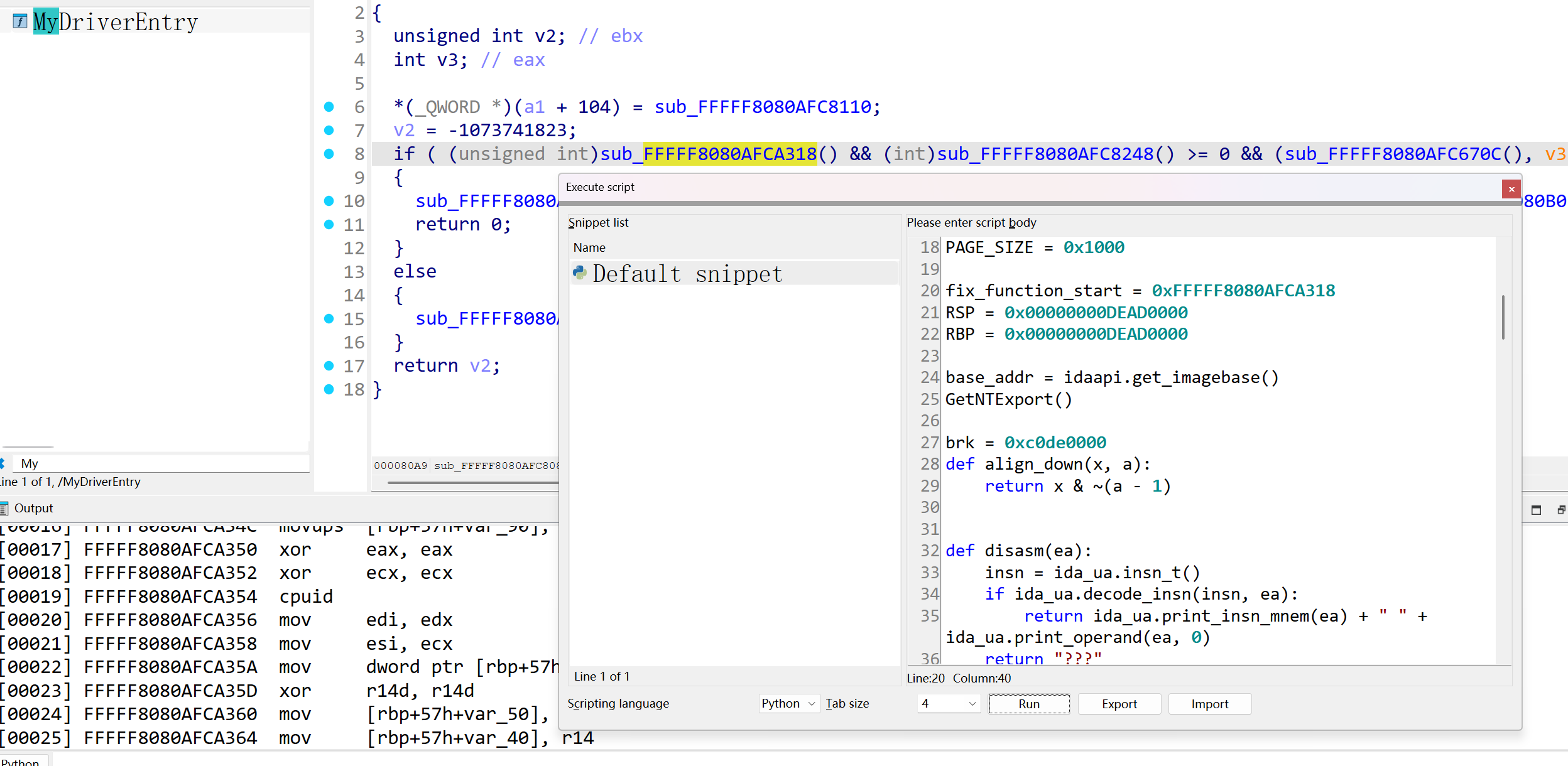
Task: Click the Import button
Action: pos(1209,704)
